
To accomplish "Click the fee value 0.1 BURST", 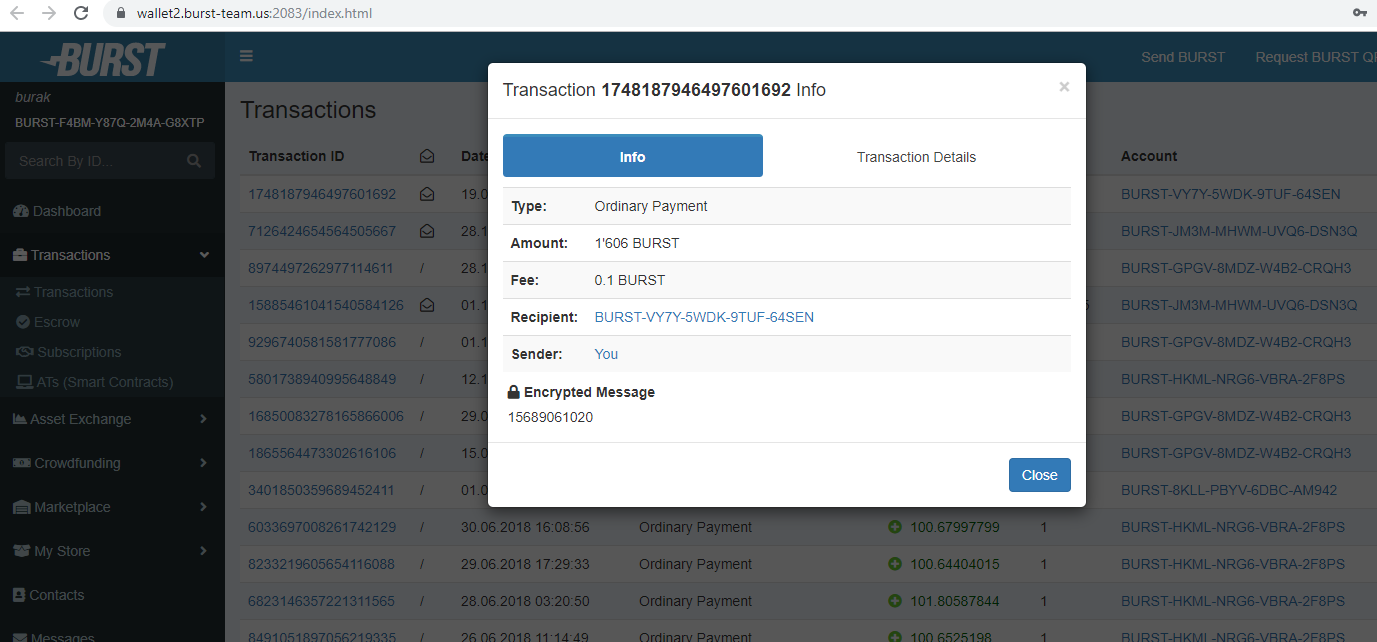I will coord(629,280).
